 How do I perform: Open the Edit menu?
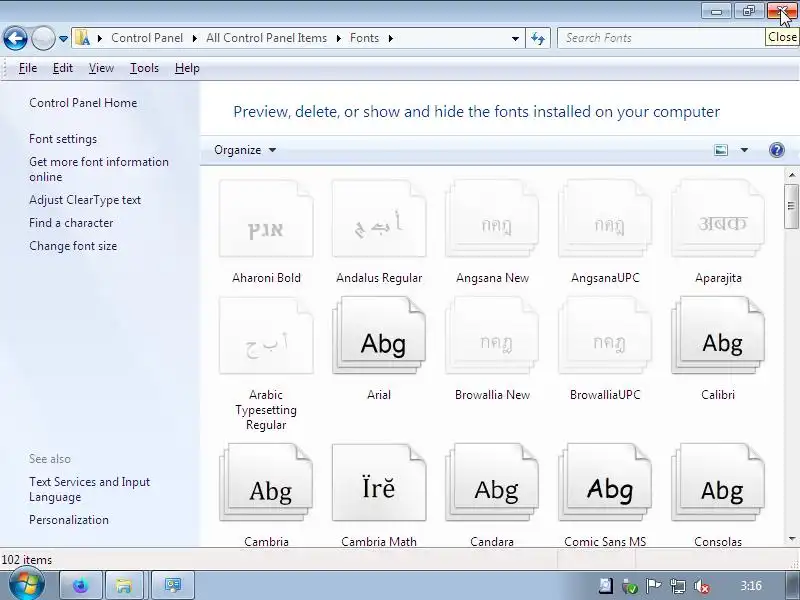coord(63,68)
